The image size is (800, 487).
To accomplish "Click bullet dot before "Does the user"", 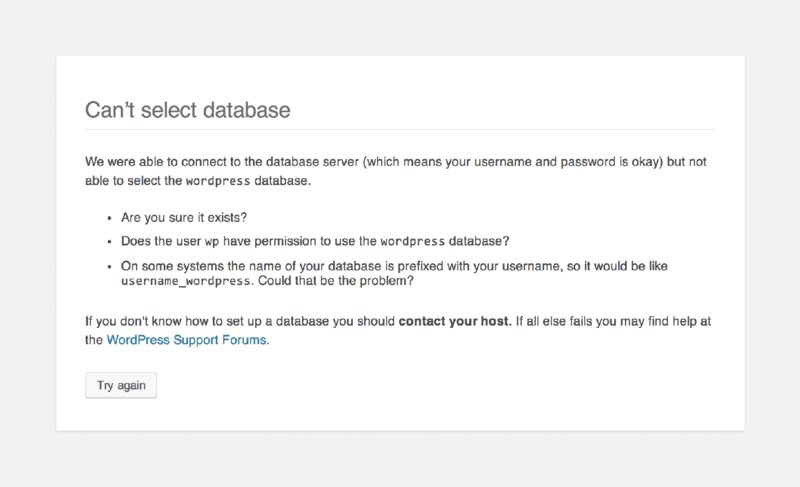I will click(x=109, y=242).
